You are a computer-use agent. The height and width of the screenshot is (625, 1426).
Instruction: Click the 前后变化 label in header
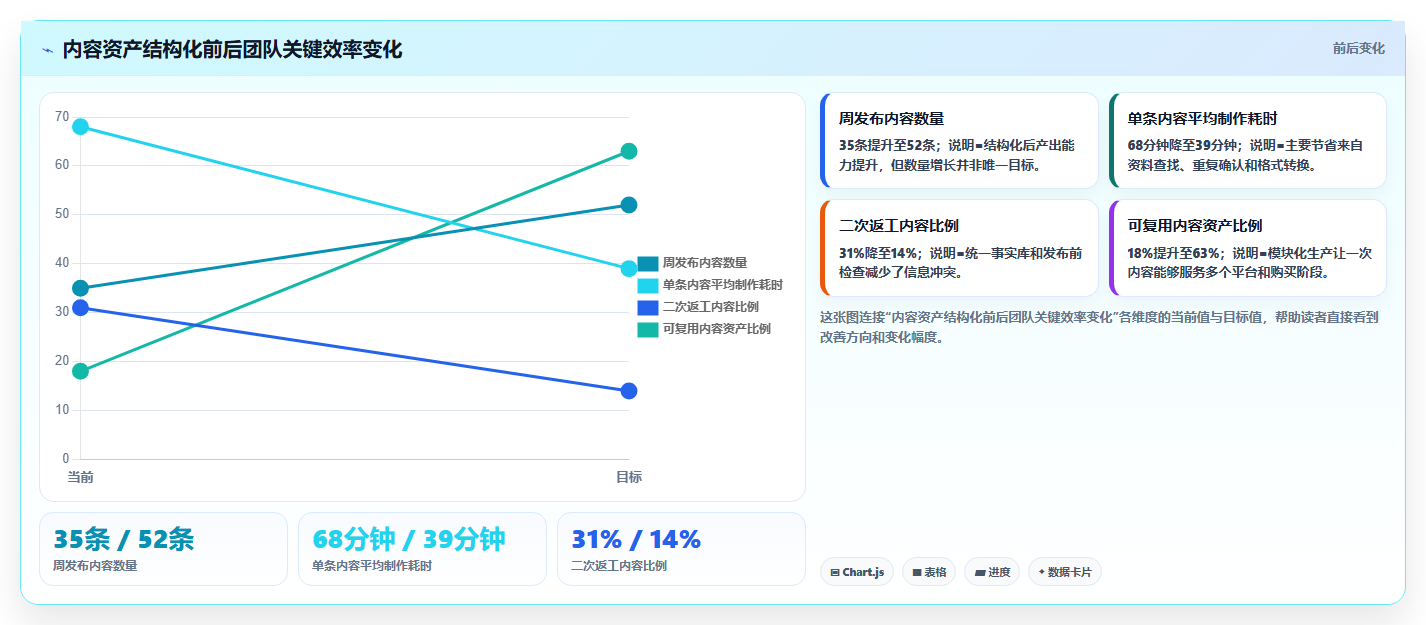click(1358, 48)
